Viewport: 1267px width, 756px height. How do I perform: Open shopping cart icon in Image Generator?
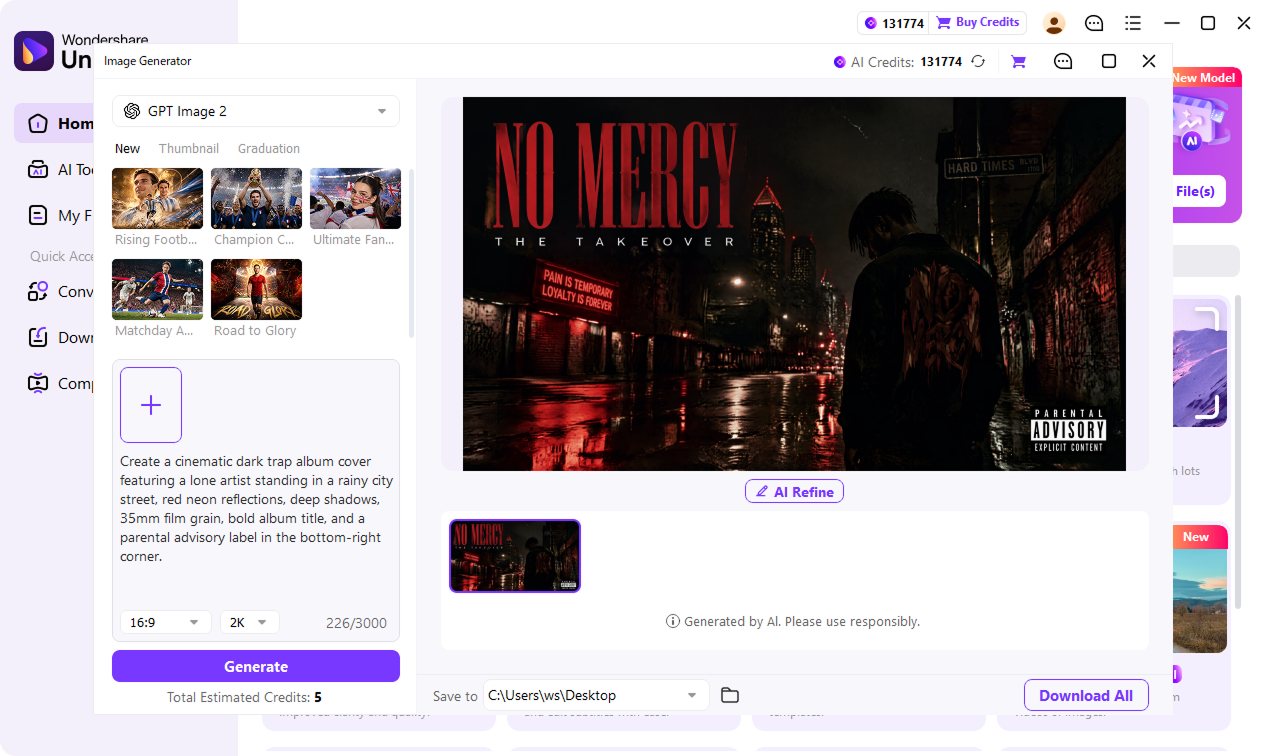coord(1018,61)
